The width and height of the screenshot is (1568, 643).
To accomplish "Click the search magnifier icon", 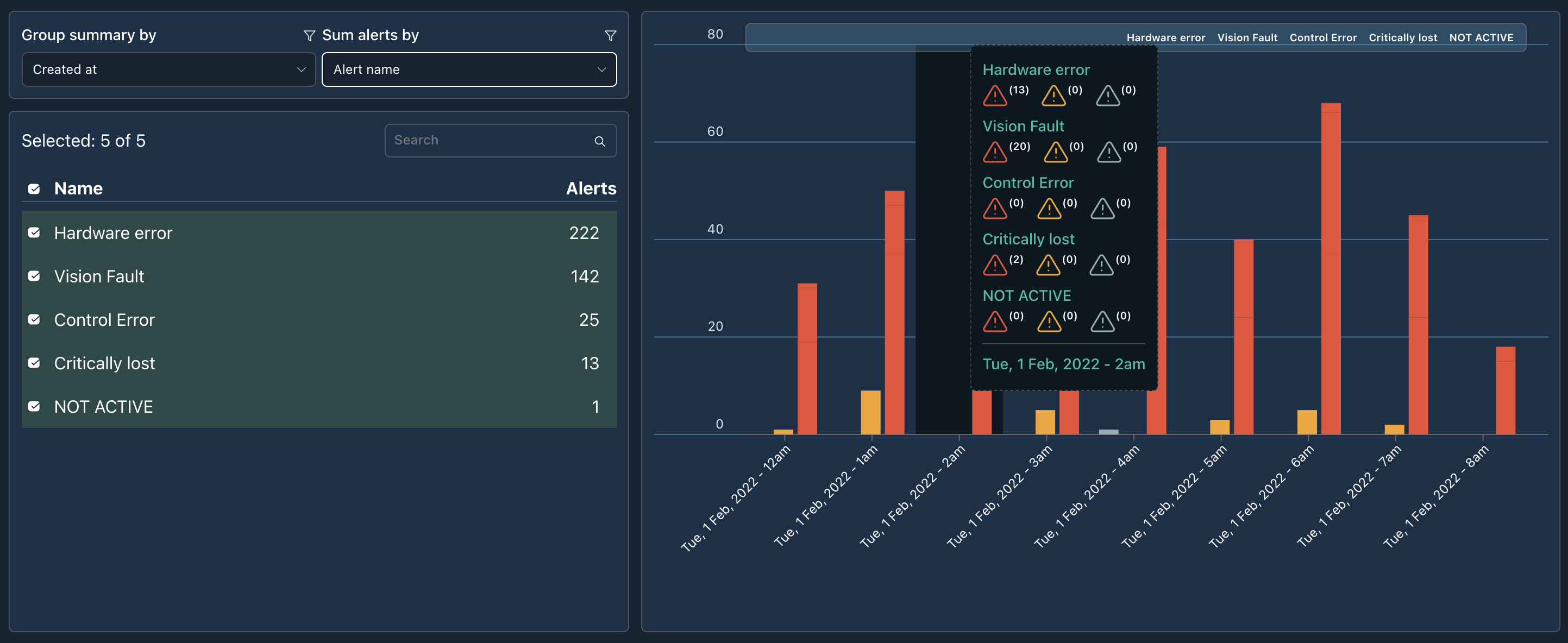I will [x=600, y=141].
